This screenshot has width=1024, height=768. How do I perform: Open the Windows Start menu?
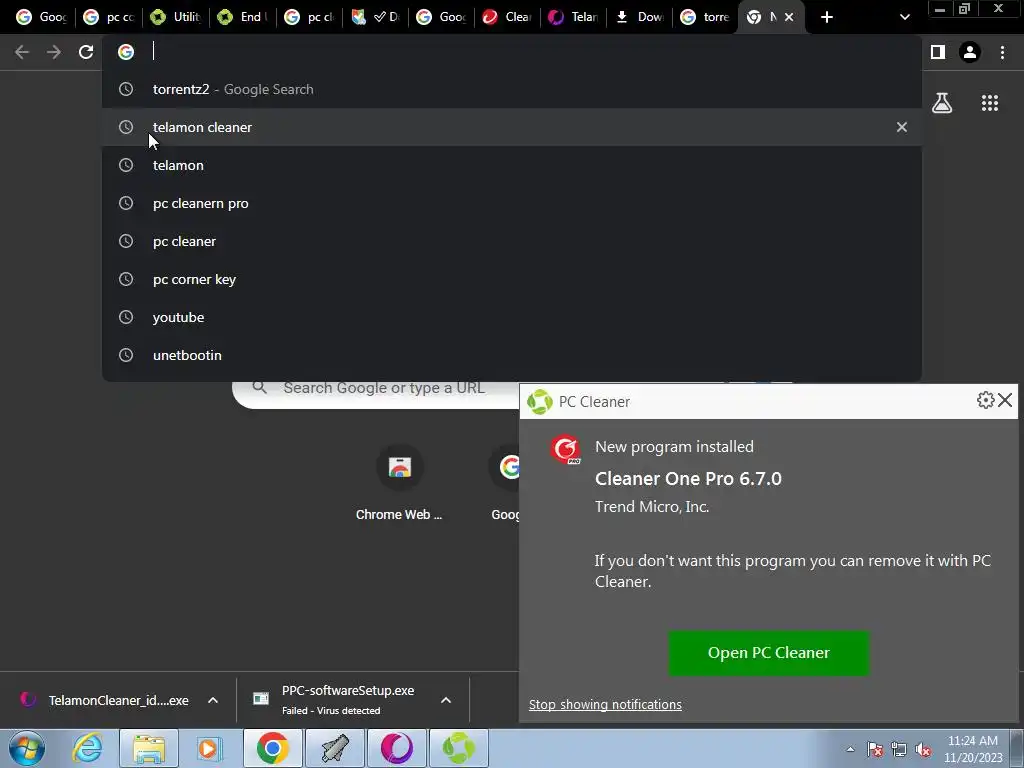tap(27, 748)
